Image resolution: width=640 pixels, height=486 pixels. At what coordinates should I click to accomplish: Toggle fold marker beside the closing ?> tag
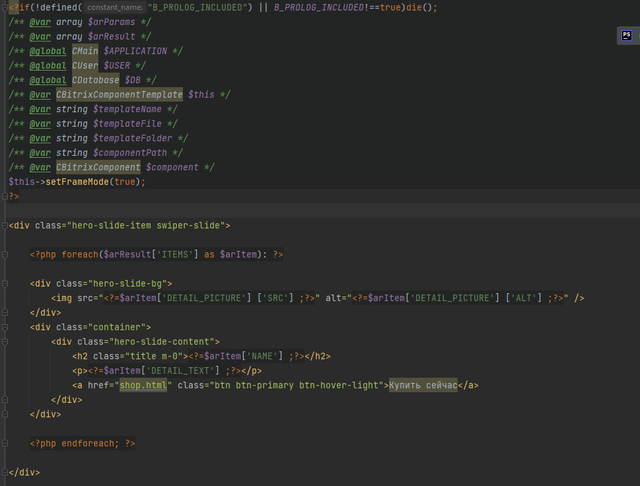pyautogui.click(x=4, y=196)
